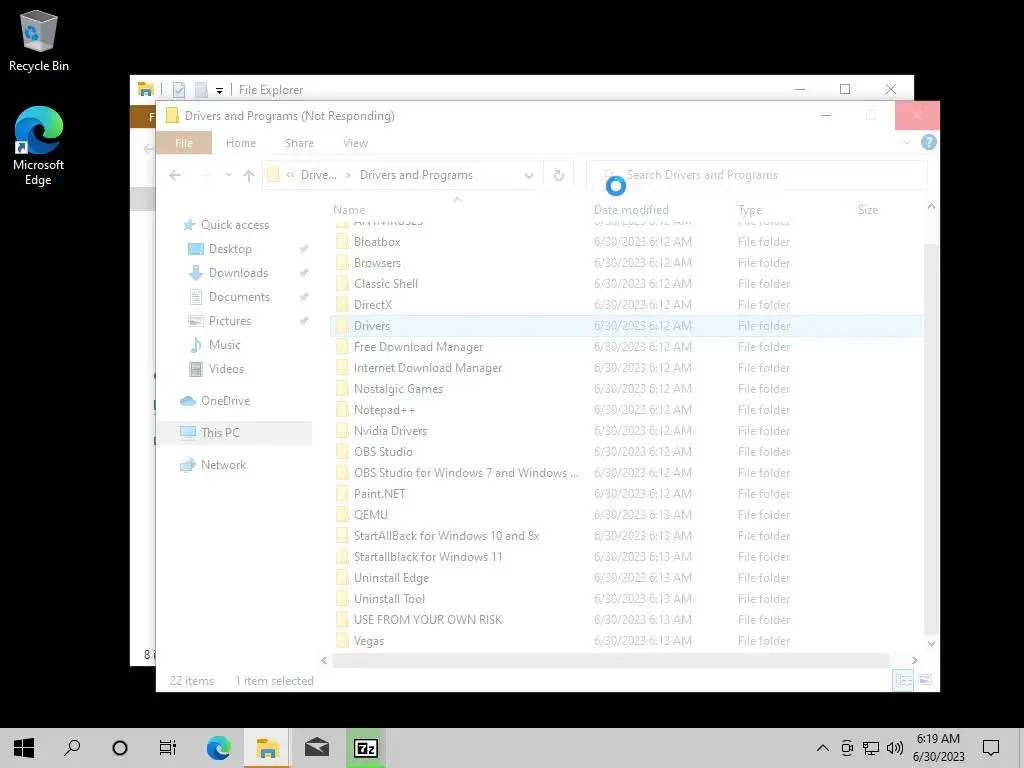Select the Classic Shell folder

385,283
